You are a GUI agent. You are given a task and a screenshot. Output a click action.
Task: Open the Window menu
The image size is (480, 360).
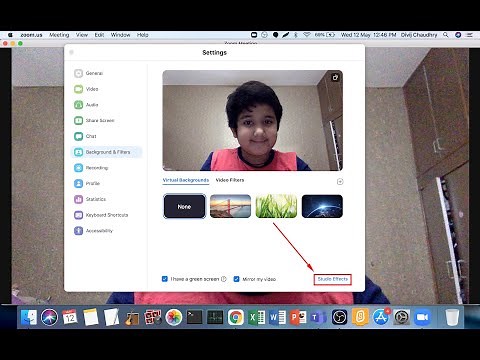pos(120,35)
